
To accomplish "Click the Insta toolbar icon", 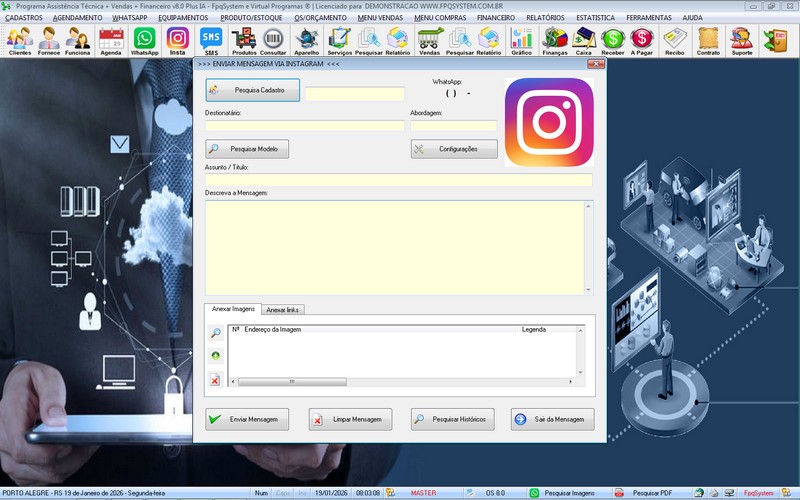I will tap(178, 40).
